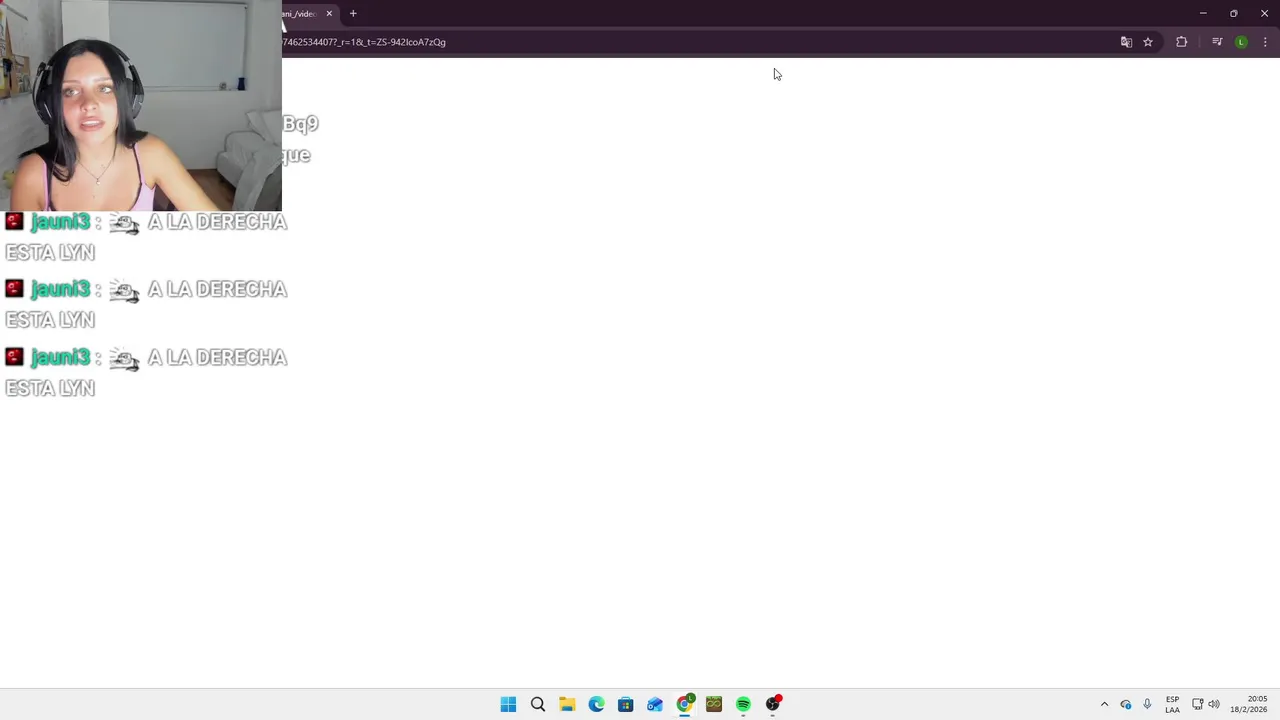The width and height of the screenshot is (1280, 720).
Task: Open Outlook from the taskbar
Action: pyautogui.click(x=655, y=704)
